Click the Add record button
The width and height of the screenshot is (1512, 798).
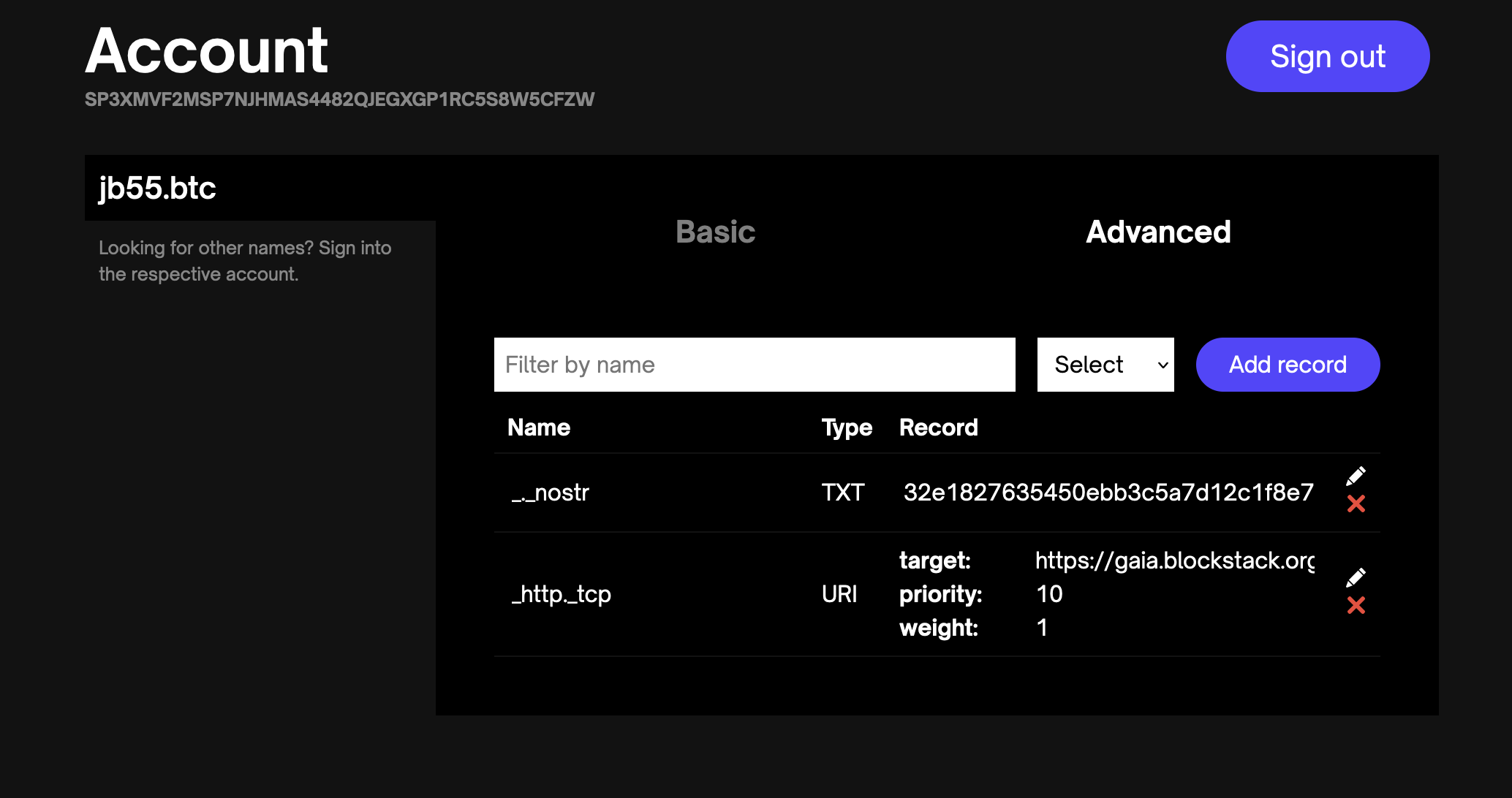point(1288,365)
